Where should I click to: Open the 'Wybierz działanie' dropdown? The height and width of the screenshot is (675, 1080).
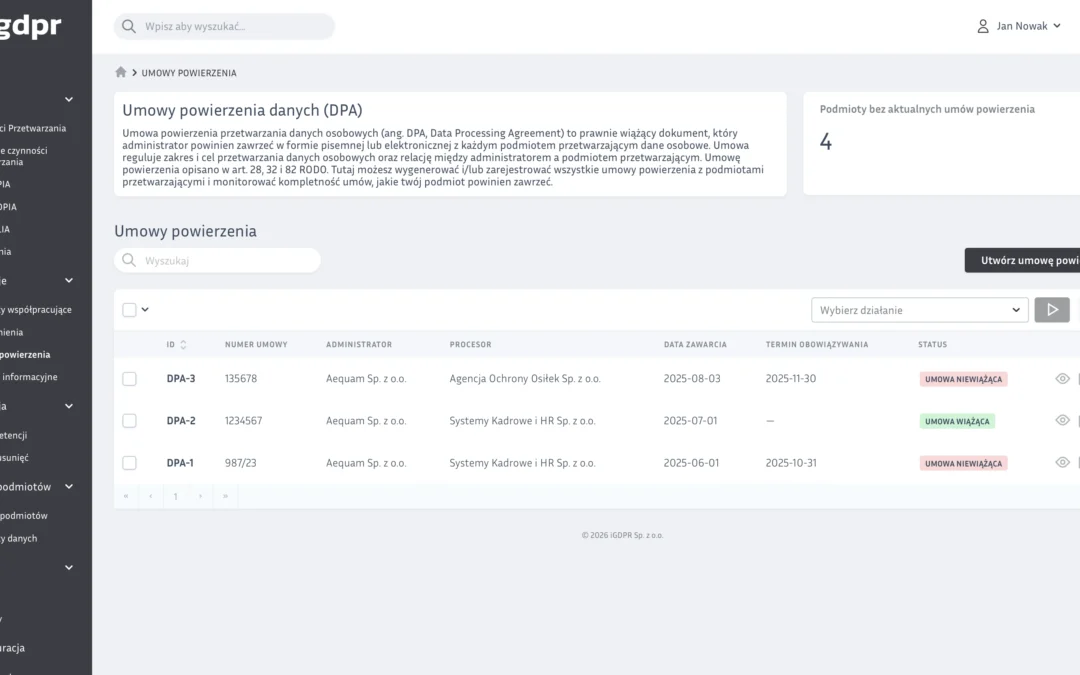[918, 310]
